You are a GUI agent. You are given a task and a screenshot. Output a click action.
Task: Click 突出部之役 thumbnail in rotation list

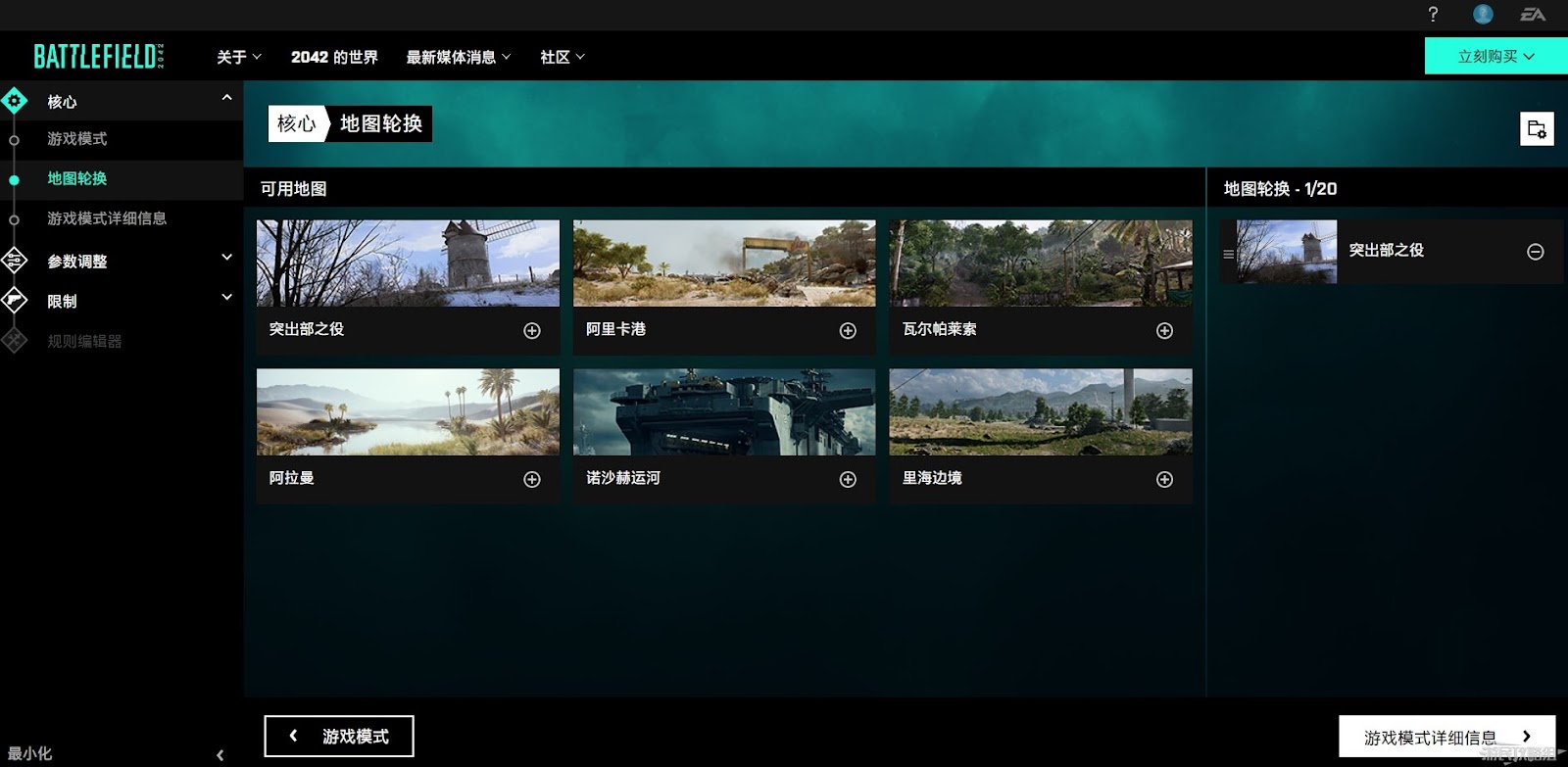[1287, 252]
